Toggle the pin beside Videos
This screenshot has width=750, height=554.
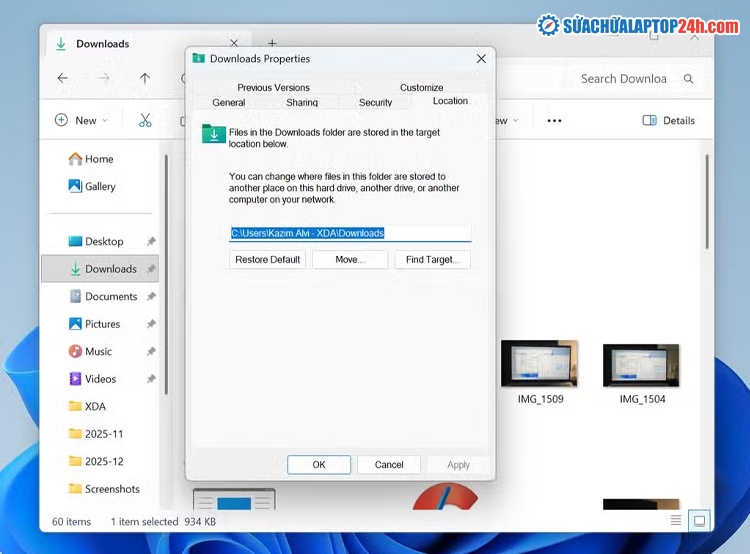[151, 379]
